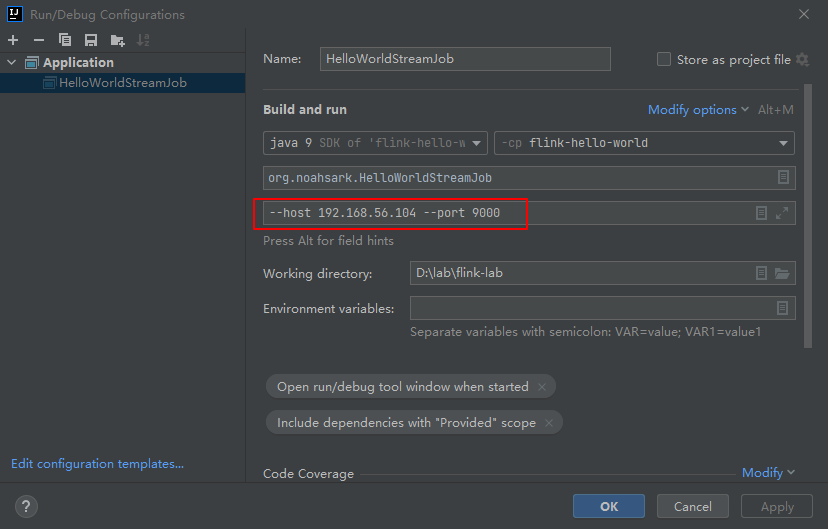
Task: Click the program arguments field
Action: pyautogui.click(x=529, y=213)
